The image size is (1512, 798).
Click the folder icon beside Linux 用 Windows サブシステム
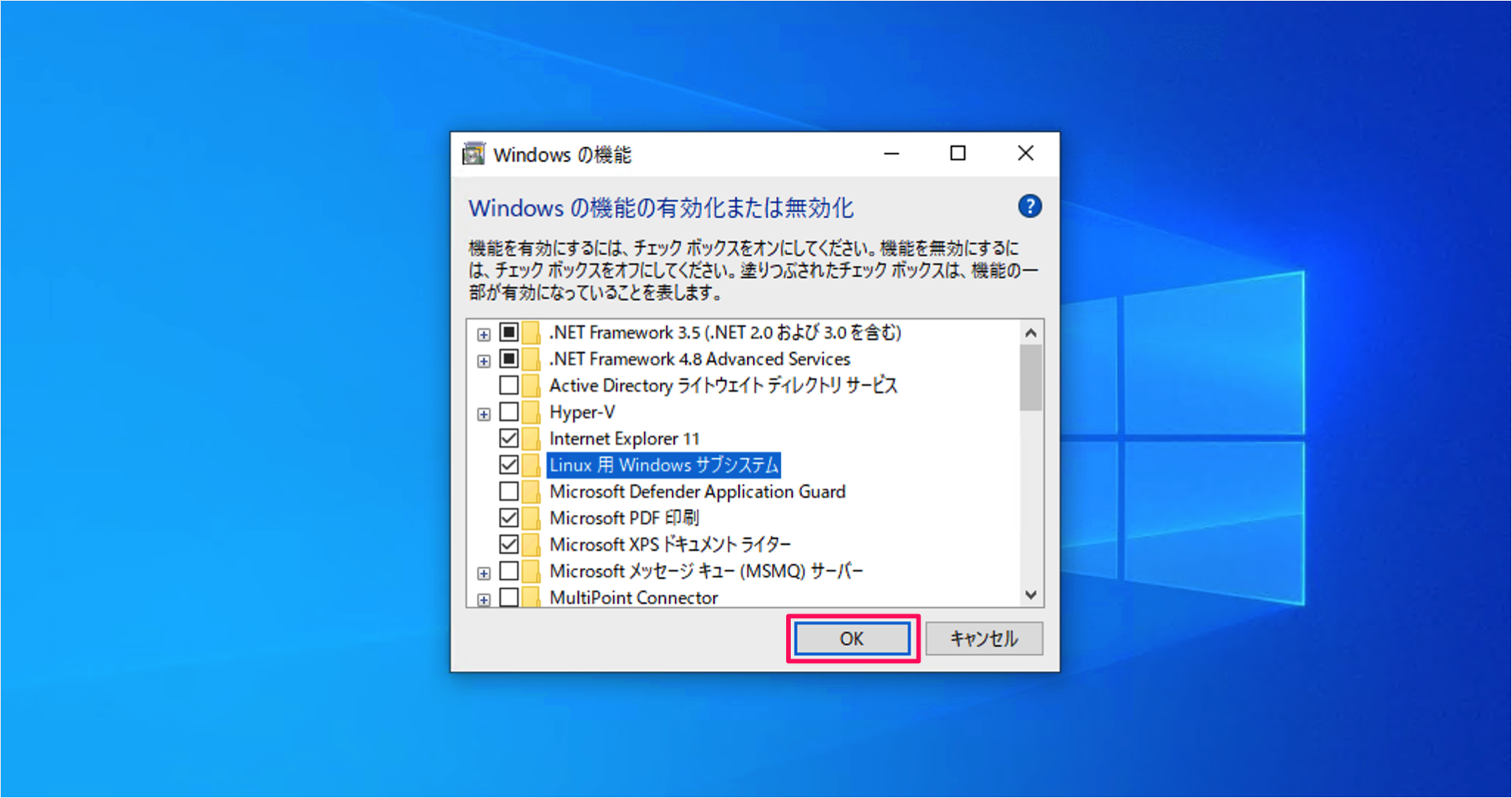533,465
